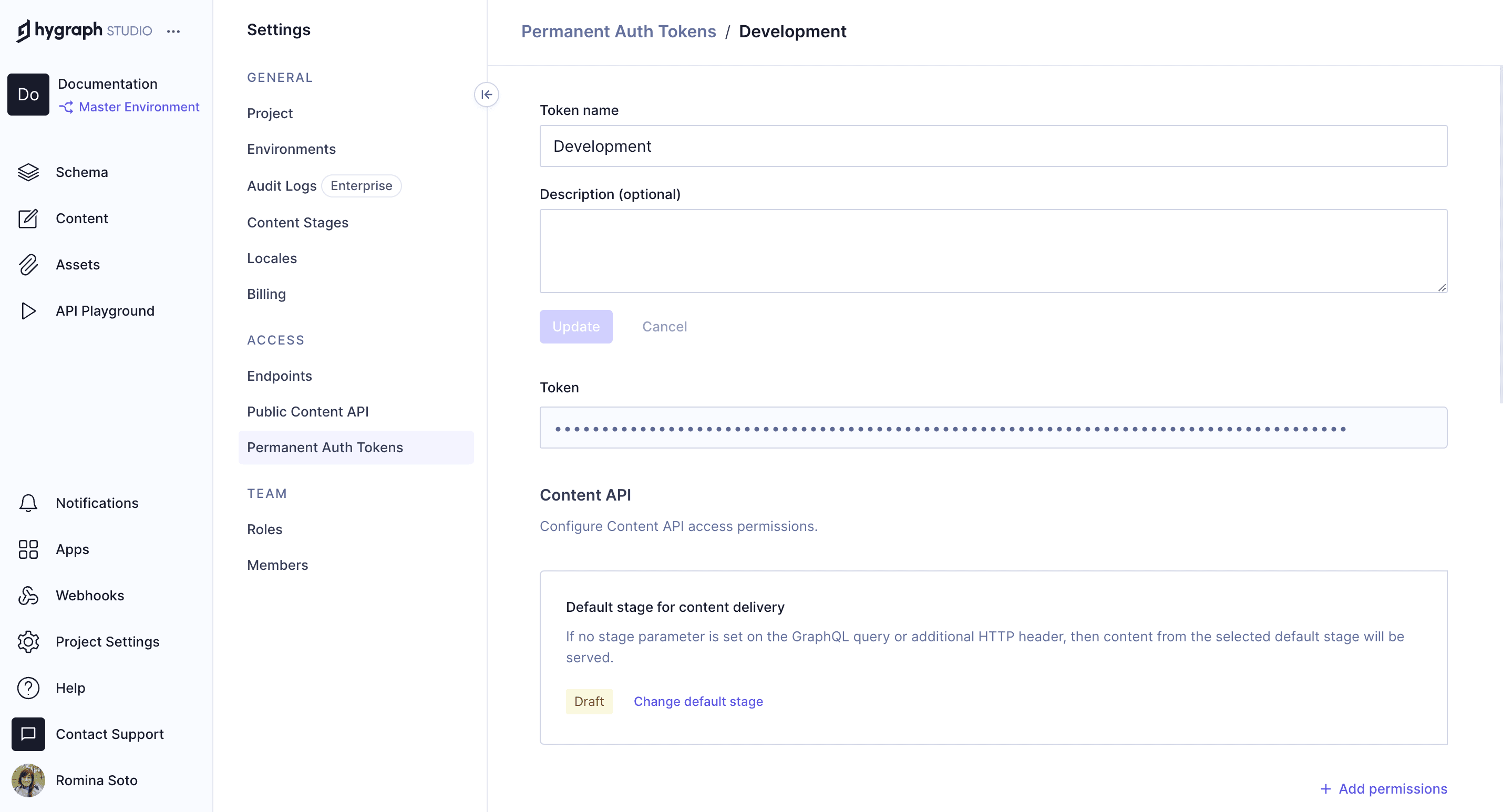Image resolution: width=1503 pixels, height=812 pixels.
Task: Open Content via pencil-edit icon
Action: pyautogui.click(x=28, y=218)
